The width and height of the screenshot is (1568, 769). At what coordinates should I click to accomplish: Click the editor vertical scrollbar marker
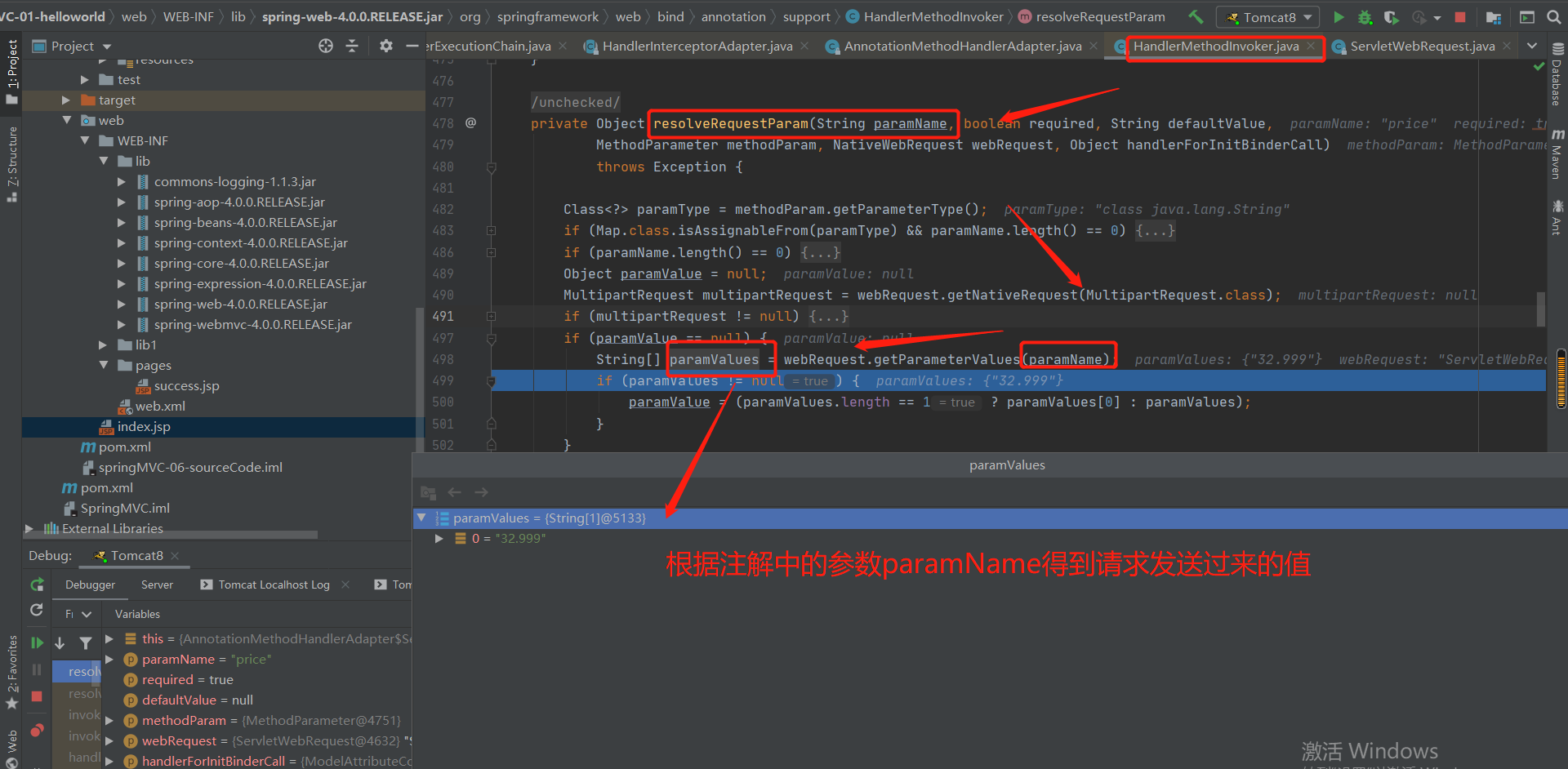tap(1540, 309)
